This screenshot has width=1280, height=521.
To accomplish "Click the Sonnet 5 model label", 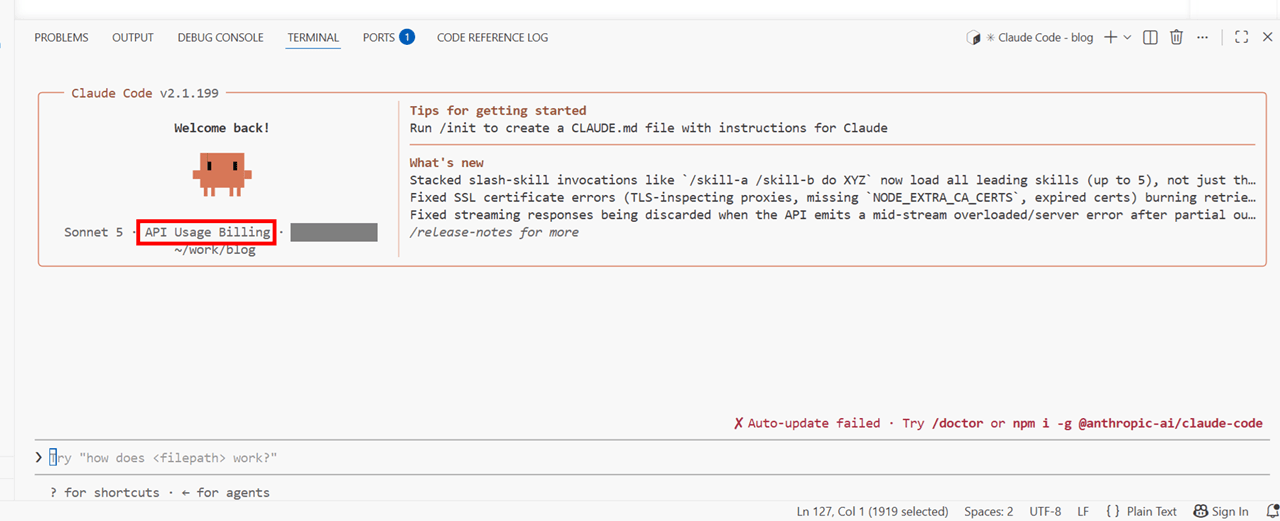I will pos(94,232).
